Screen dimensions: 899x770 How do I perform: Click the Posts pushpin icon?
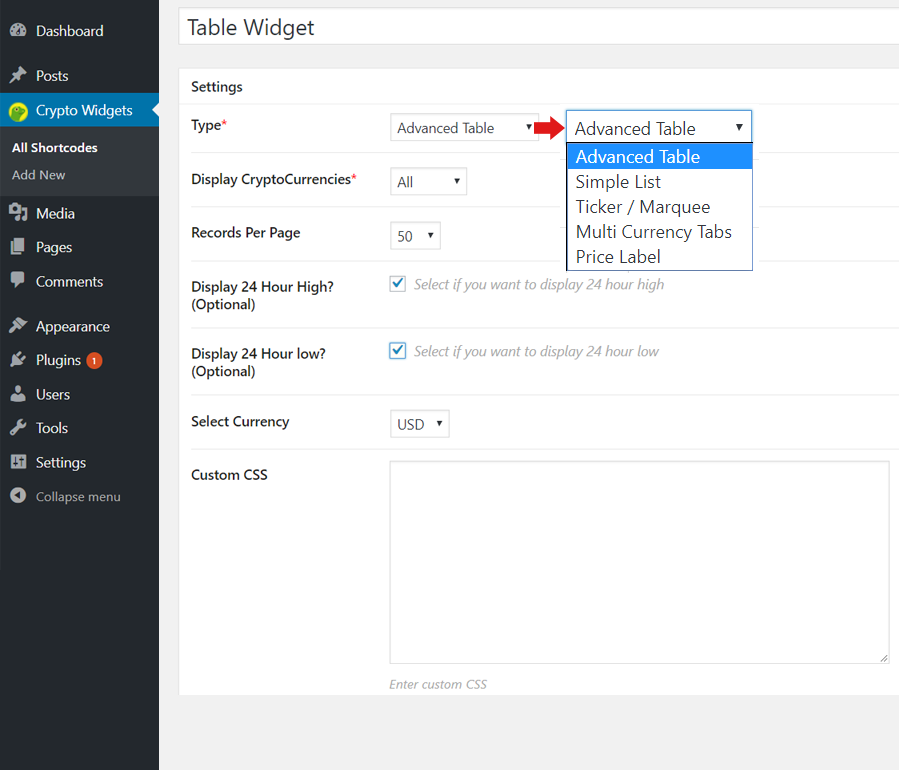(18, 76)
